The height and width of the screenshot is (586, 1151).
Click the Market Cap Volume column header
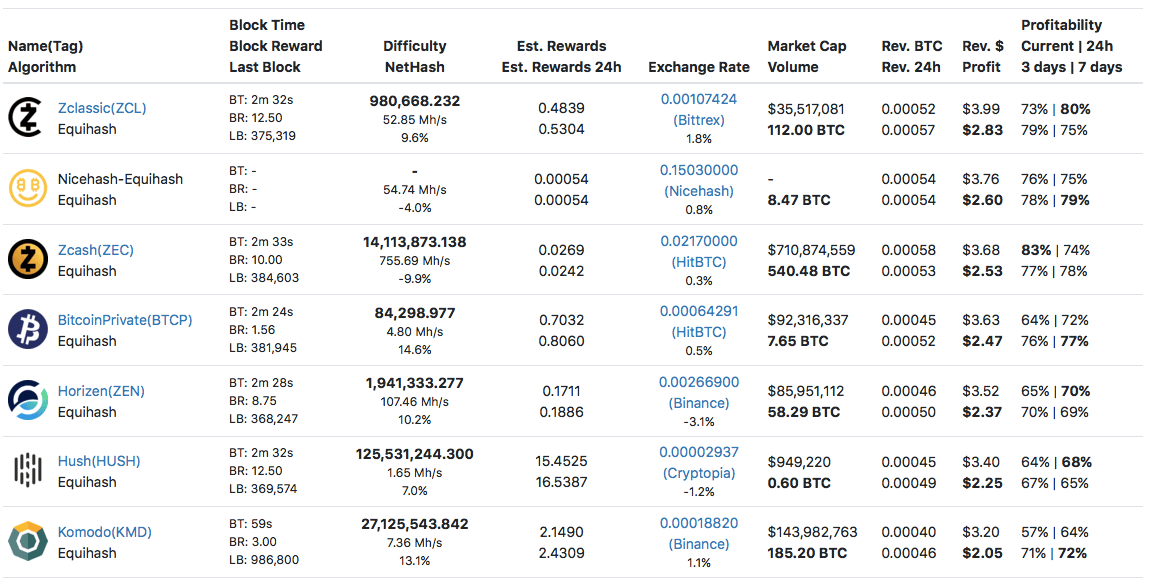(806, 57)
